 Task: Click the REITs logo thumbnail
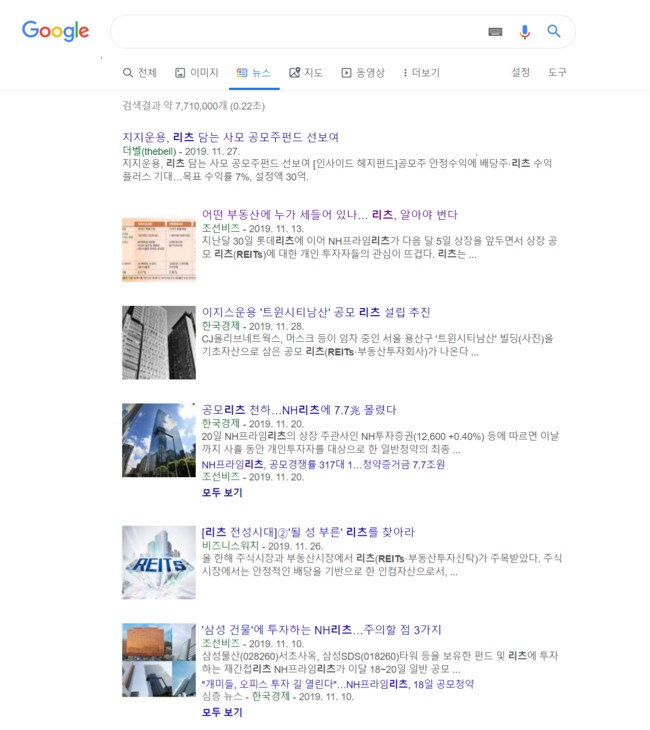click(159, 562)
